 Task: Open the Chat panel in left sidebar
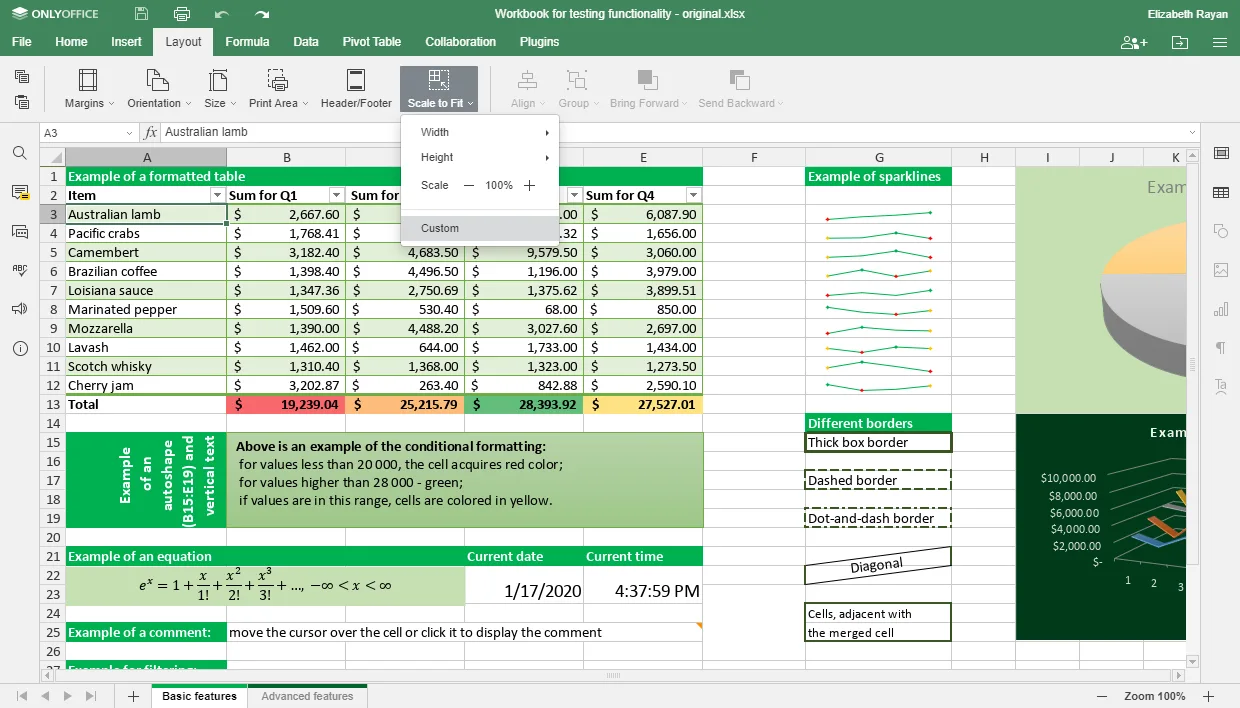click(x=20, y=231)
